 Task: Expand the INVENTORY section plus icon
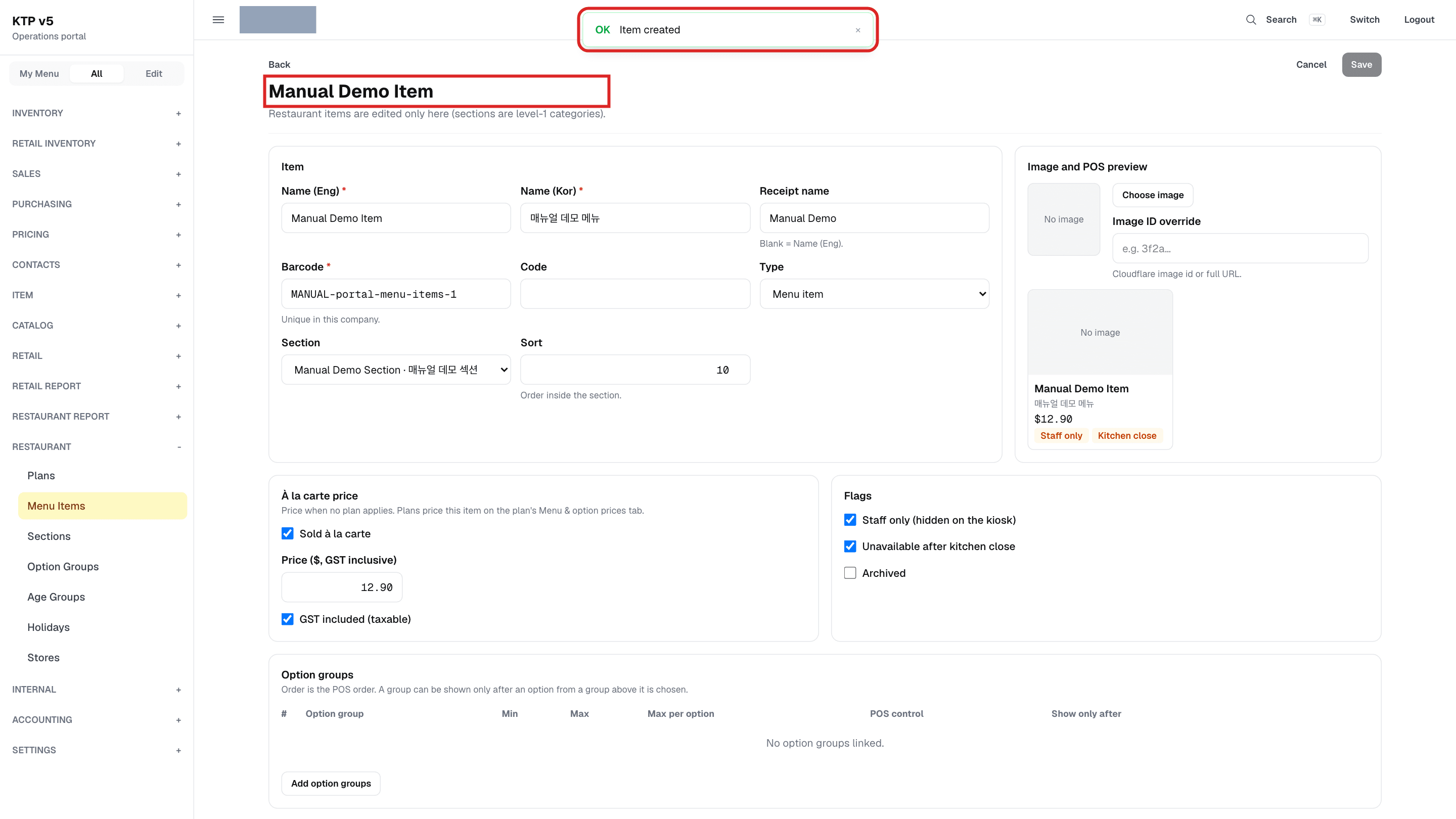tap(178, 113)
